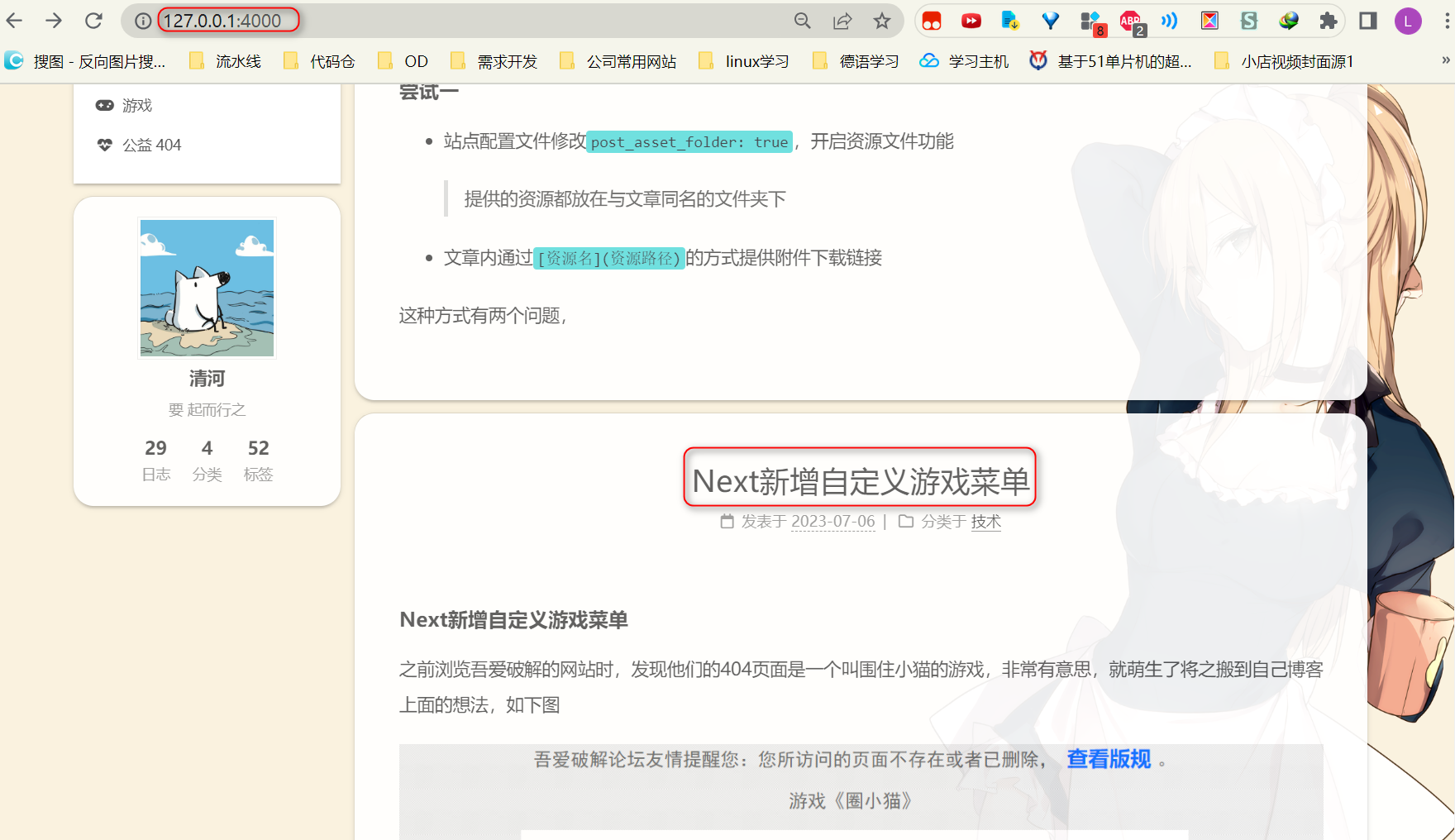Screen dimensions: 1455x840
Task: Open the extension with red 8 badge
Action: (1091, 22)
